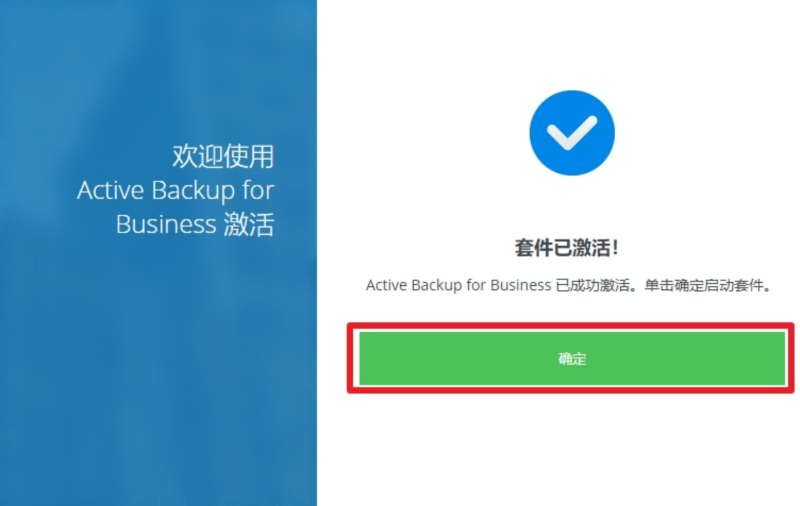The width and height of the screenshot is (800, 506).
Task: Click blank blue area beneath welcome title
Action: [x=158, y=367]
